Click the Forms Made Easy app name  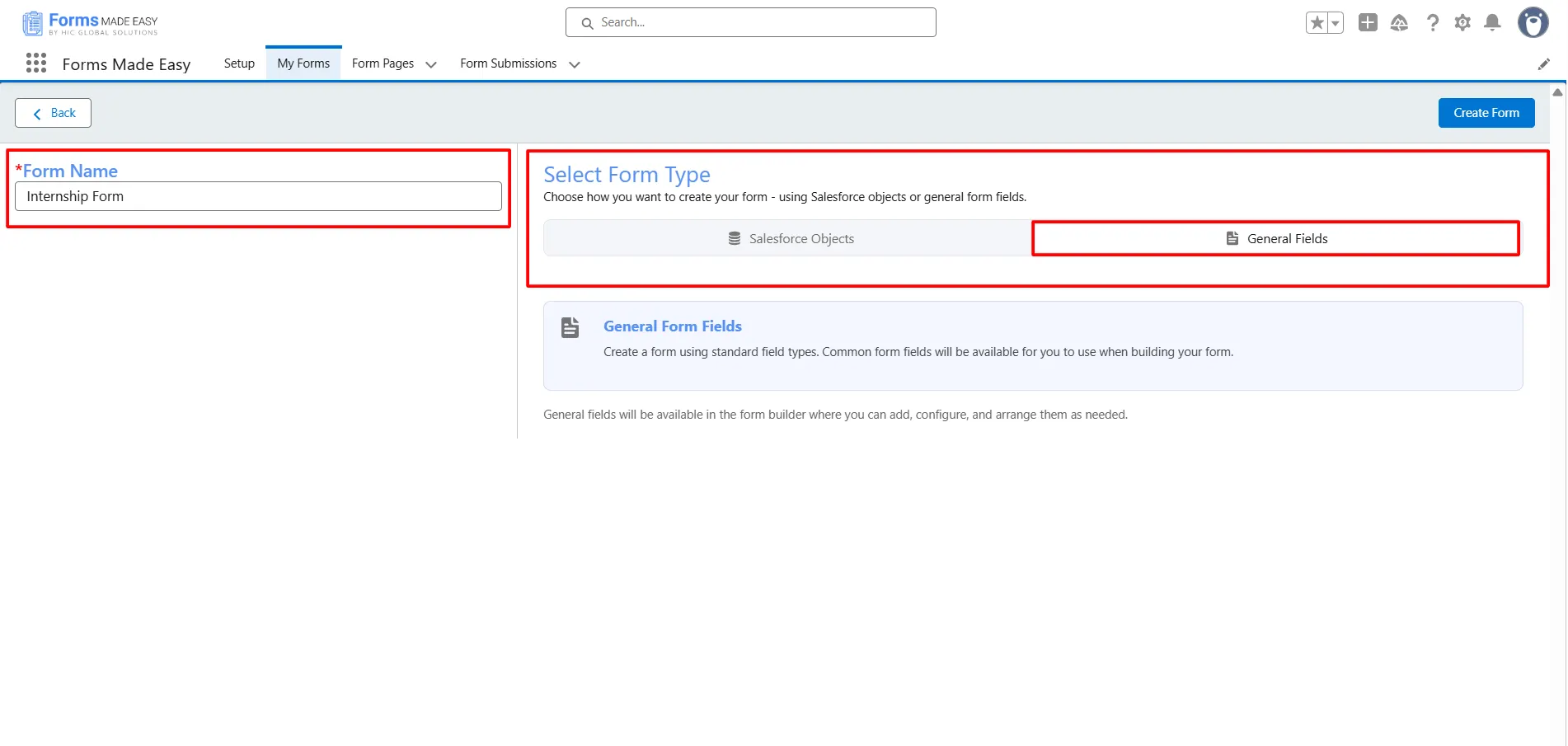click(126, 64)
